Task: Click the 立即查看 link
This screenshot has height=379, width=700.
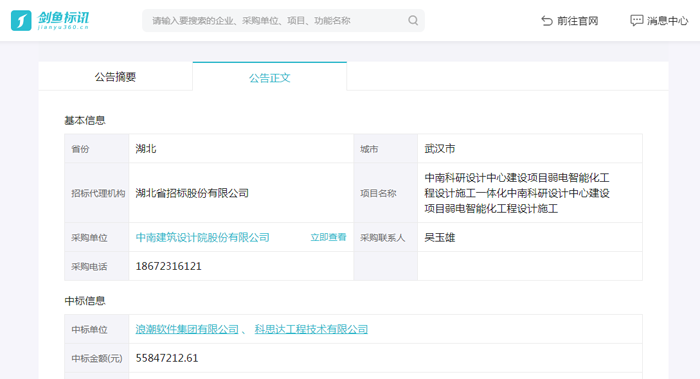Action: click(328, 237)
